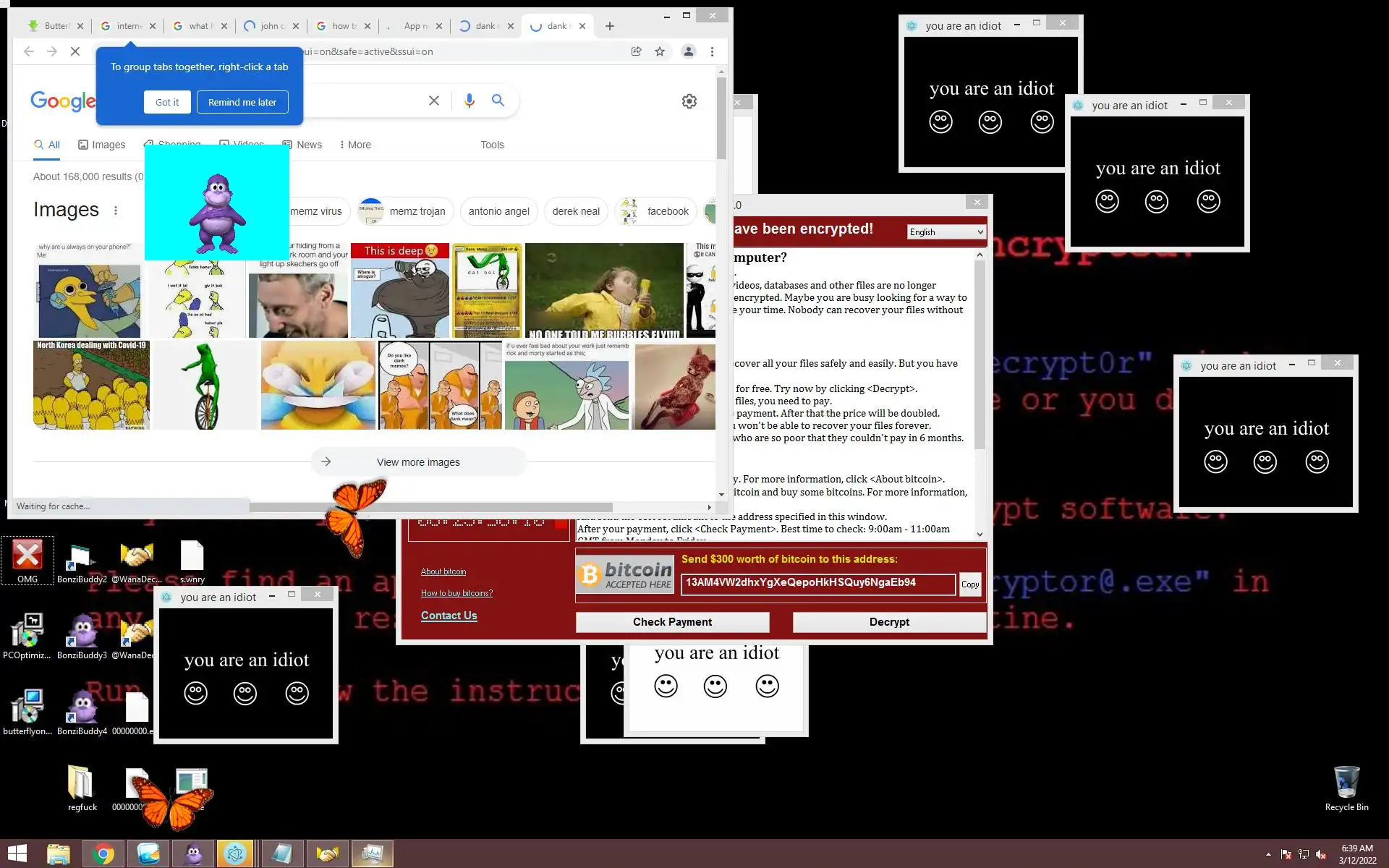Open Google settings gear icon
1389x868 pixels.
pyautogui.click(x=689, y=101)
